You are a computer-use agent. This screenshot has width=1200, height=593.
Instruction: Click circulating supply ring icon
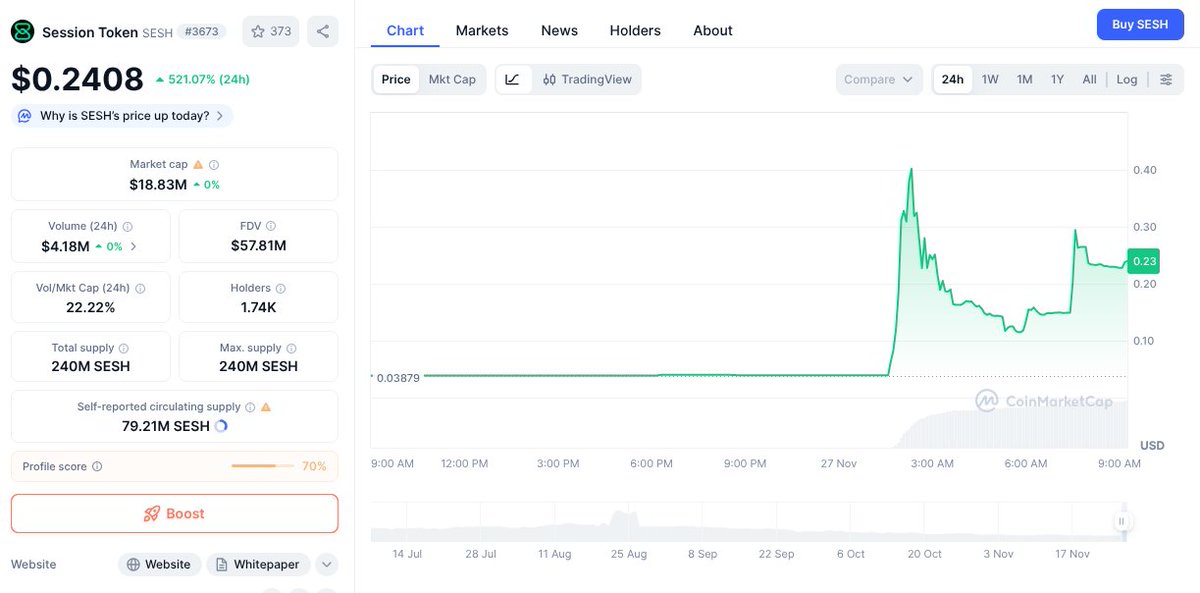tap(221, 426)
